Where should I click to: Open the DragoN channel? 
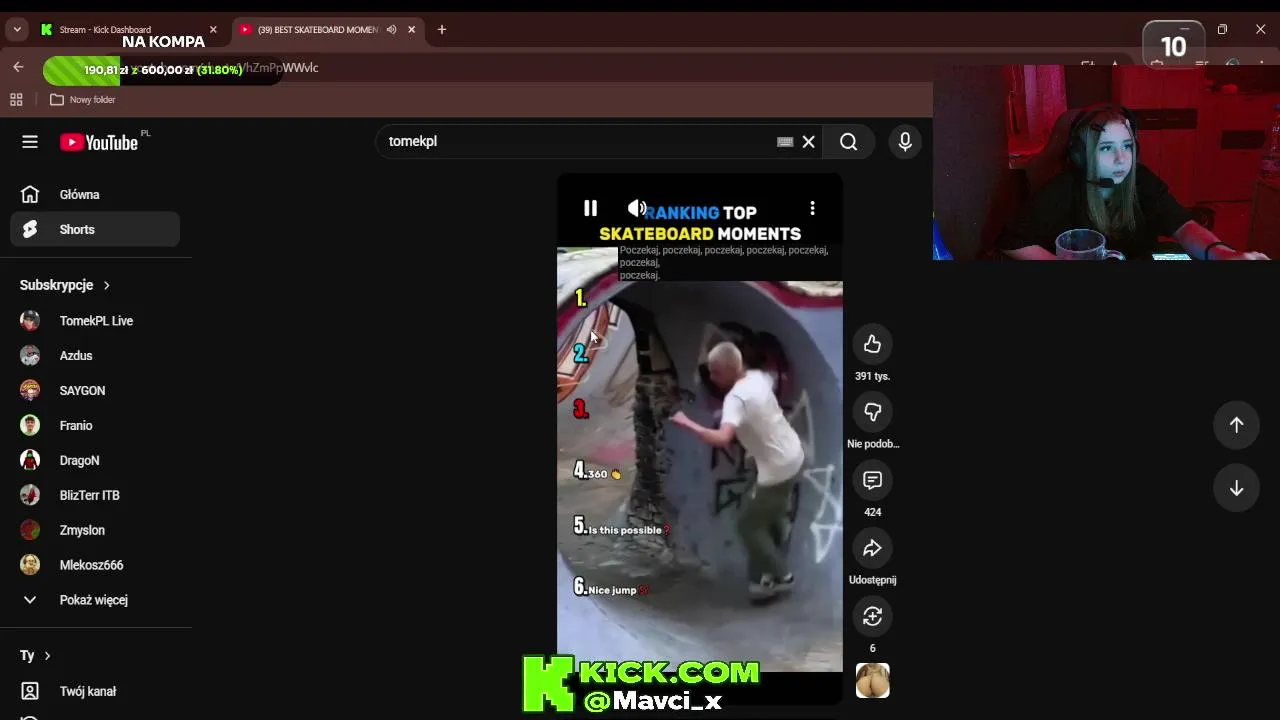pyautogui.click(x=95, y=461)
